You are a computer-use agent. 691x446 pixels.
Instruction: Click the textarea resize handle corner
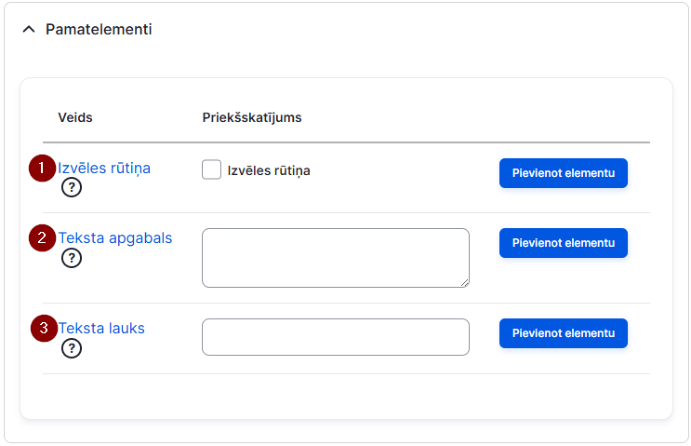pyautogui.click(x=465, y=283)
